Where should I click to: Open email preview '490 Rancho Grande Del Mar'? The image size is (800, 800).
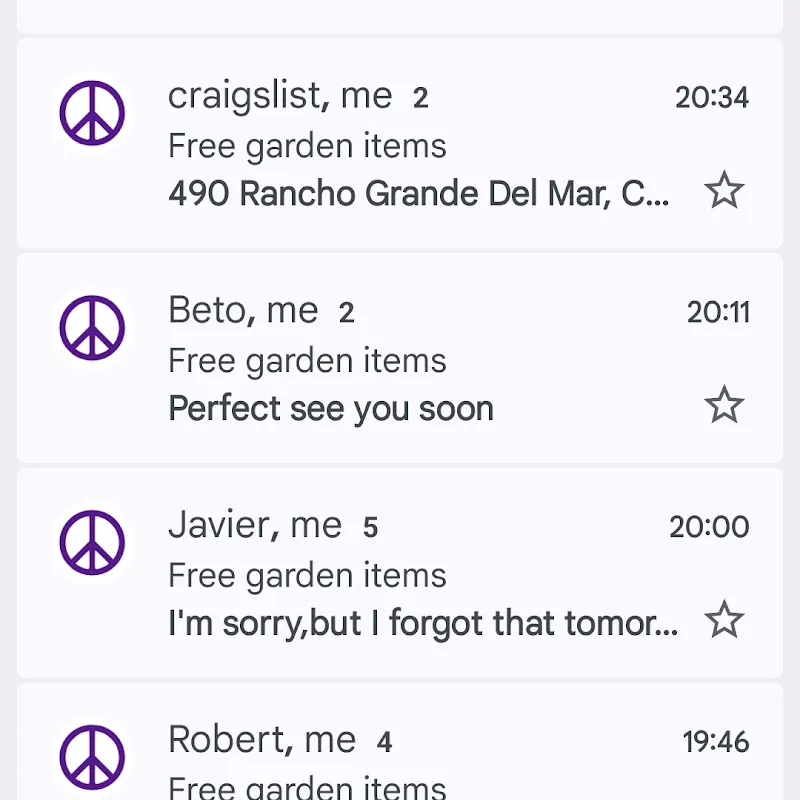pyautogui.click(x=418, y=194)
